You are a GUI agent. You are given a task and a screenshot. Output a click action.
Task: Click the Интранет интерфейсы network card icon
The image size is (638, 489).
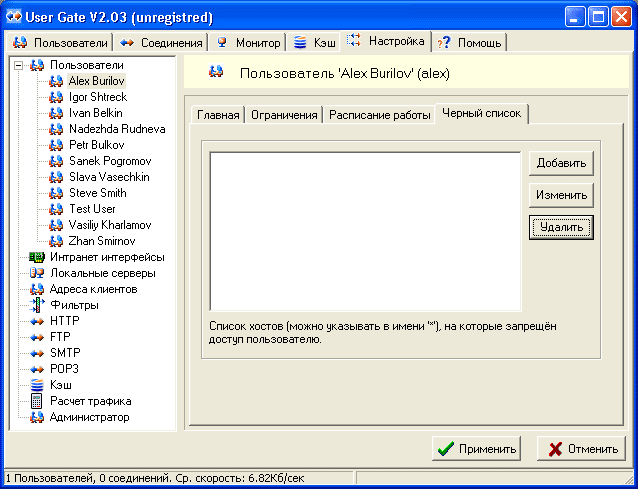click(x=37, y=257)
